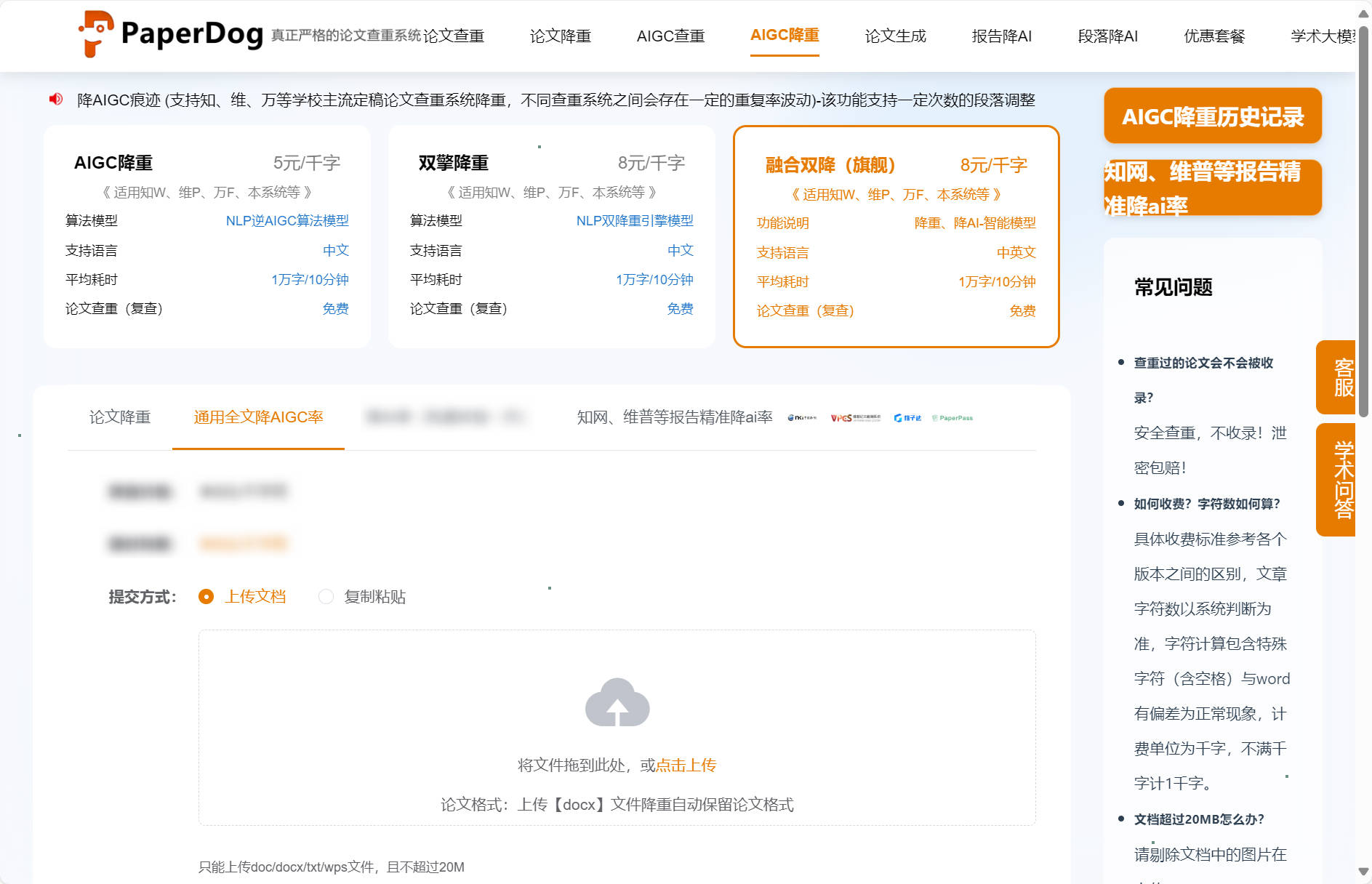
Task: Open 报告降AI navigation item
Action: click(1002, 36)
